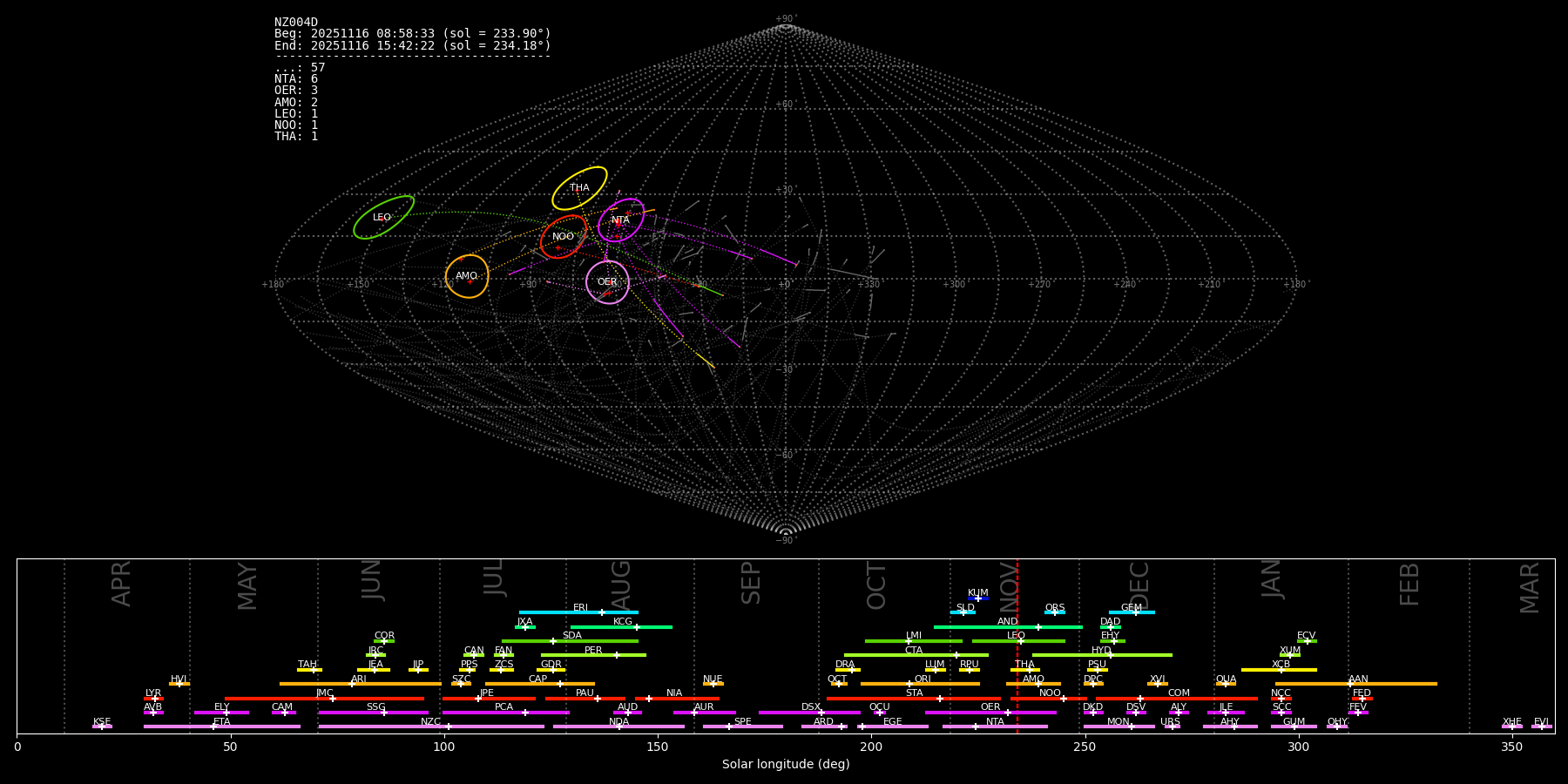Click the 'Solar longitude (deg)' axis title
The width and height of the screenshot is (1568, 784).
pyautogui.click(x=786, y=765)
